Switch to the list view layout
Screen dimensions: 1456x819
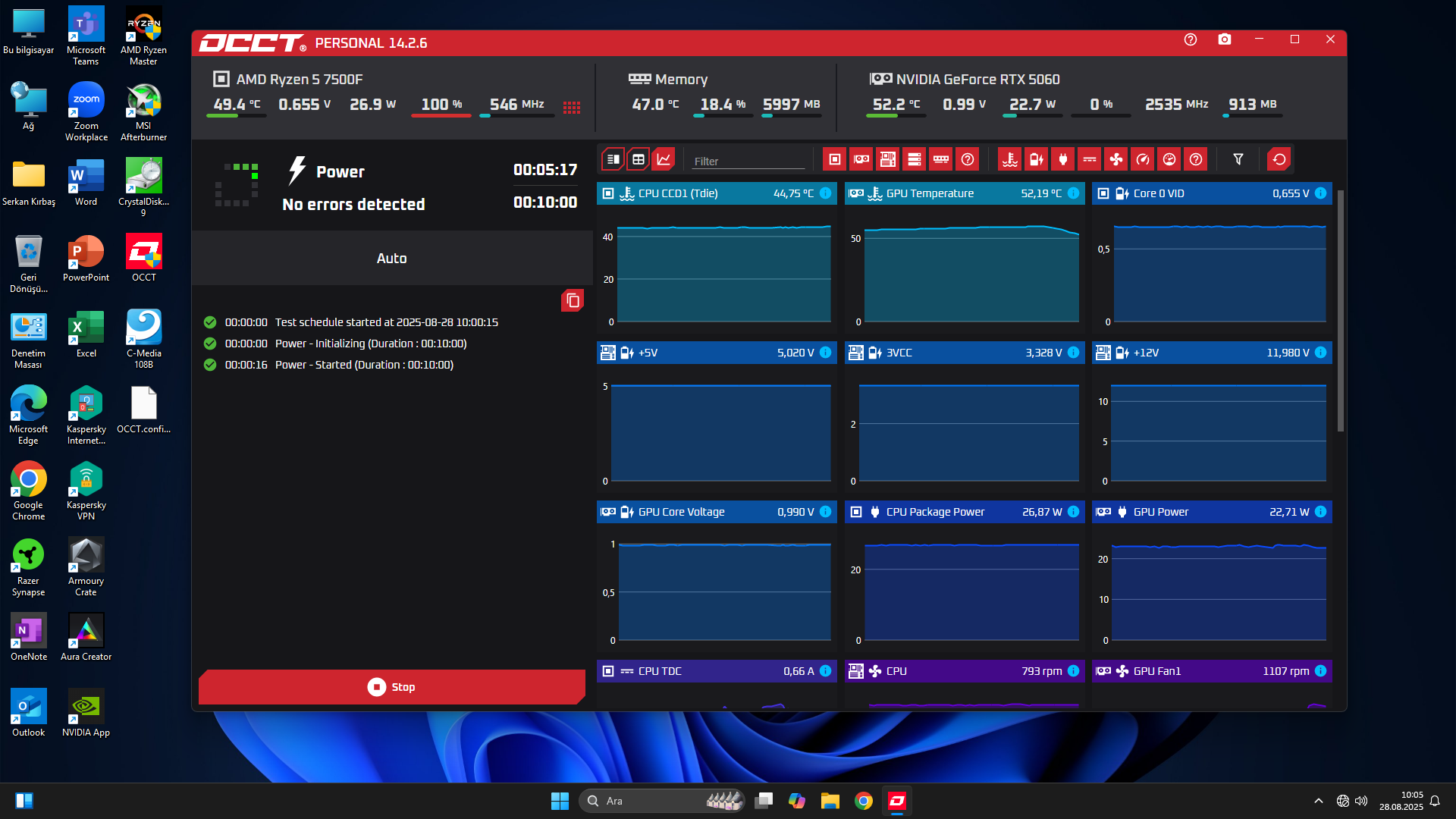[x=613, y=159]
